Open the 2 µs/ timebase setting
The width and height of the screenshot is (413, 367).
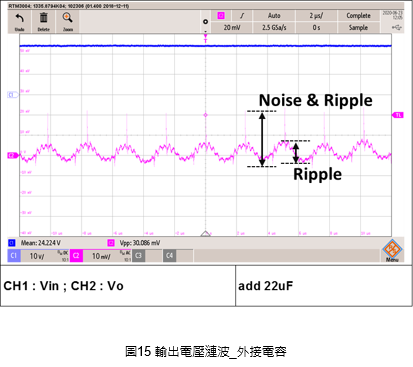pos(316,16)
